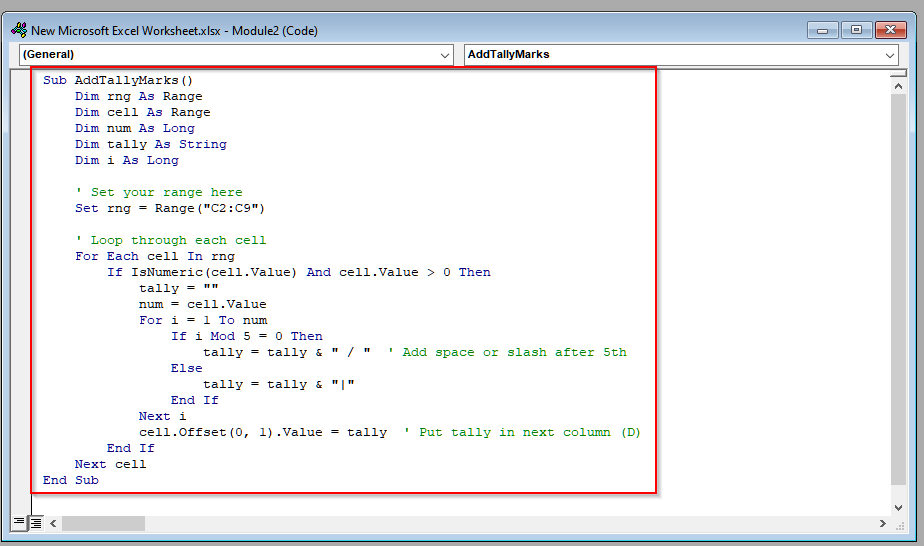Viewport: 924px width, 546px height.
Task: Switch to Full Module View button
Action: [36, 522]
